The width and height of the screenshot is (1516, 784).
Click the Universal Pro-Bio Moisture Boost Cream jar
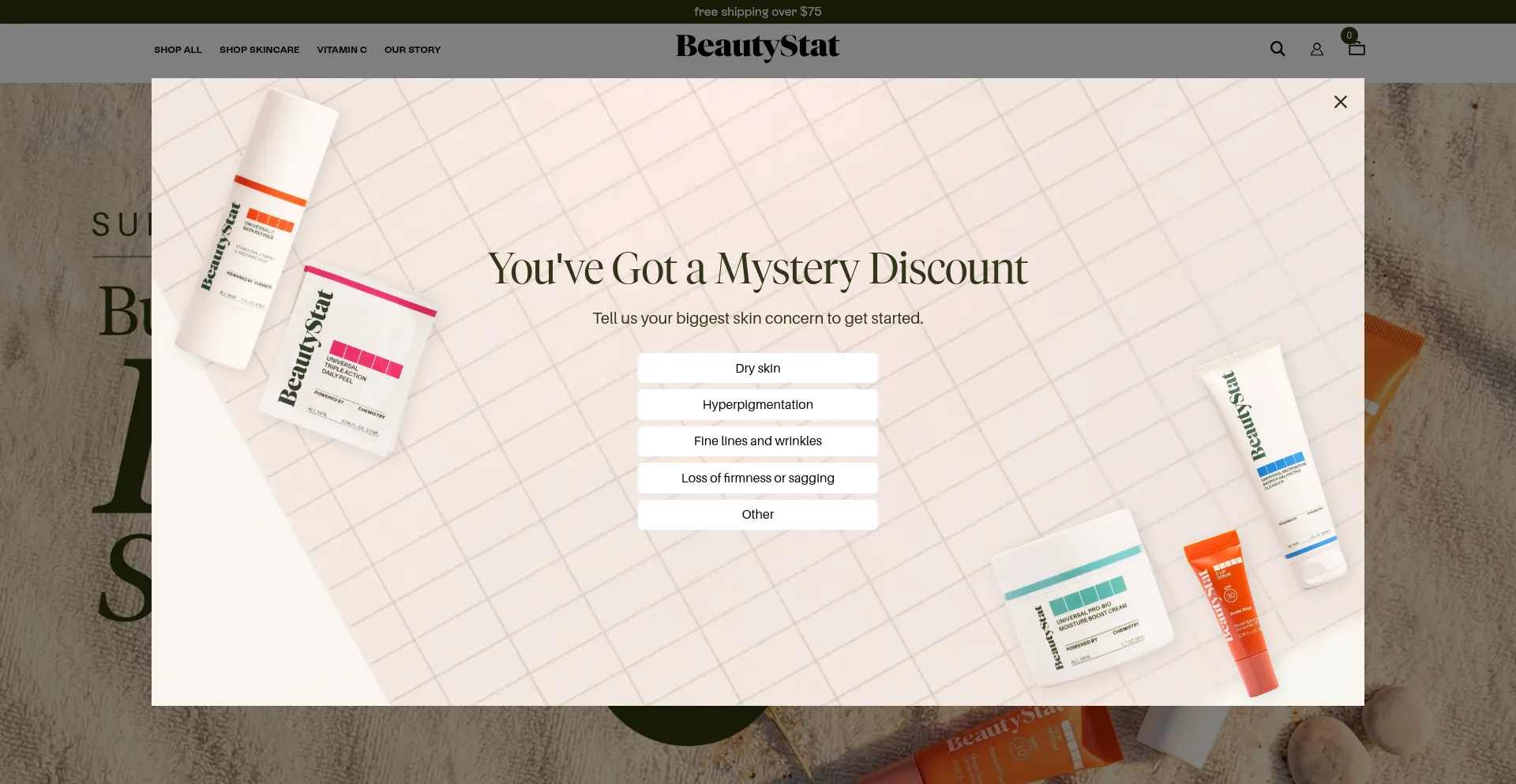click(x=1082, y=596)
